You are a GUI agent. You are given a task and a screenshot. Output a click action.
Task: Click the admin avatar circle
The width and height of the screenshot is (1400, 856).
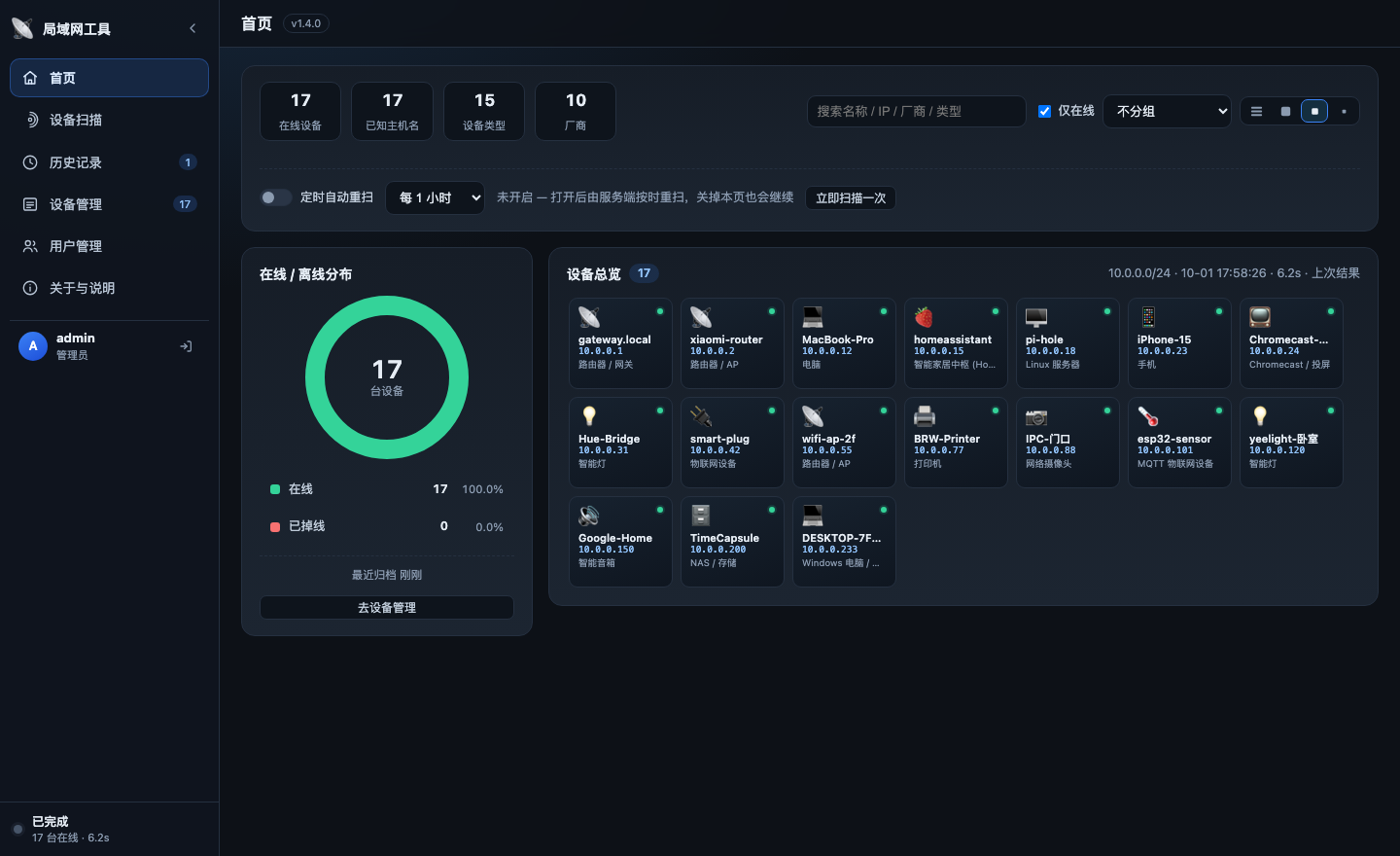[33, 345]
